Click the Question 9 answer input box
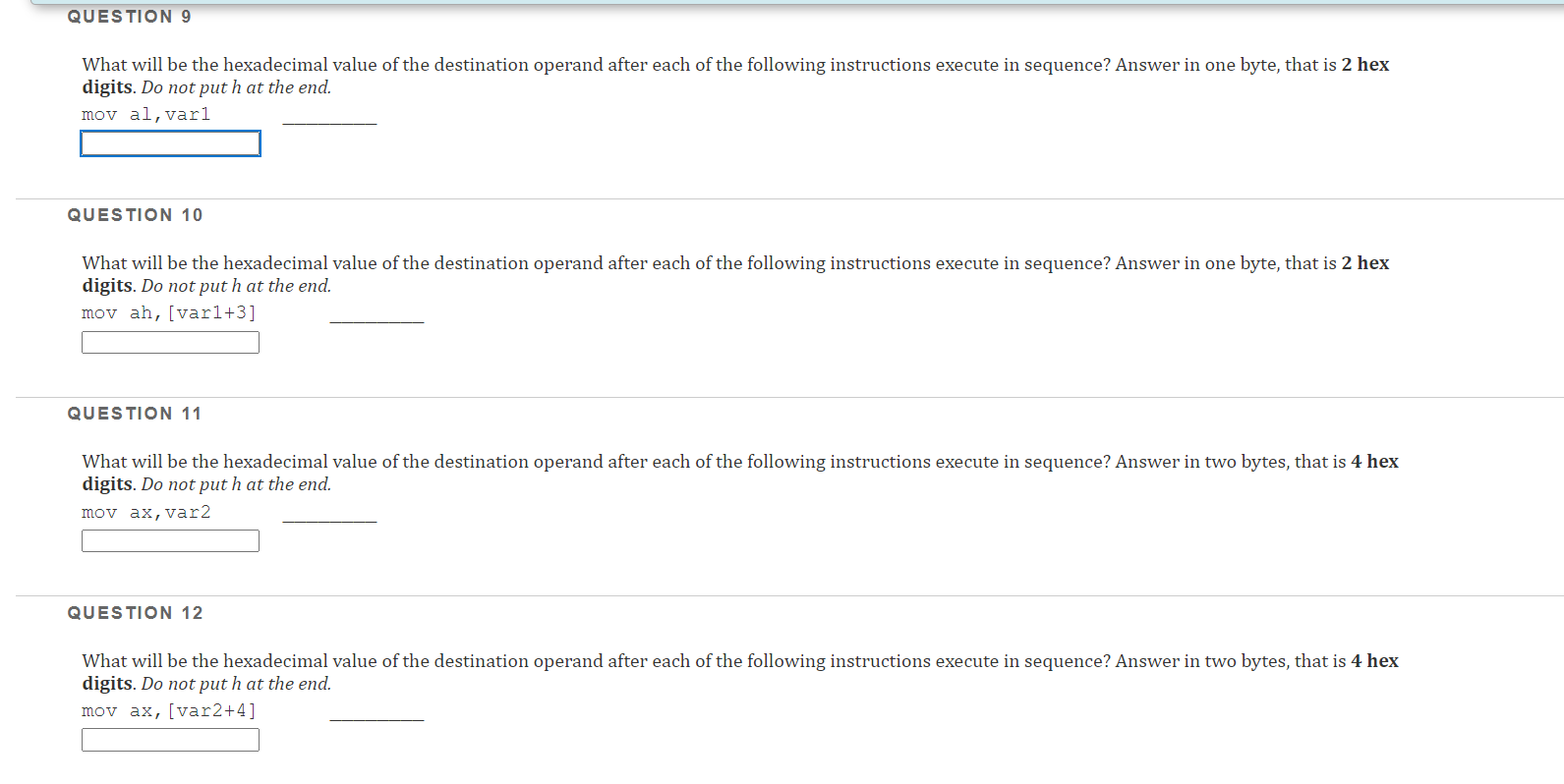The width and height of the screenshot is (1564, 784). pos(170,143)
